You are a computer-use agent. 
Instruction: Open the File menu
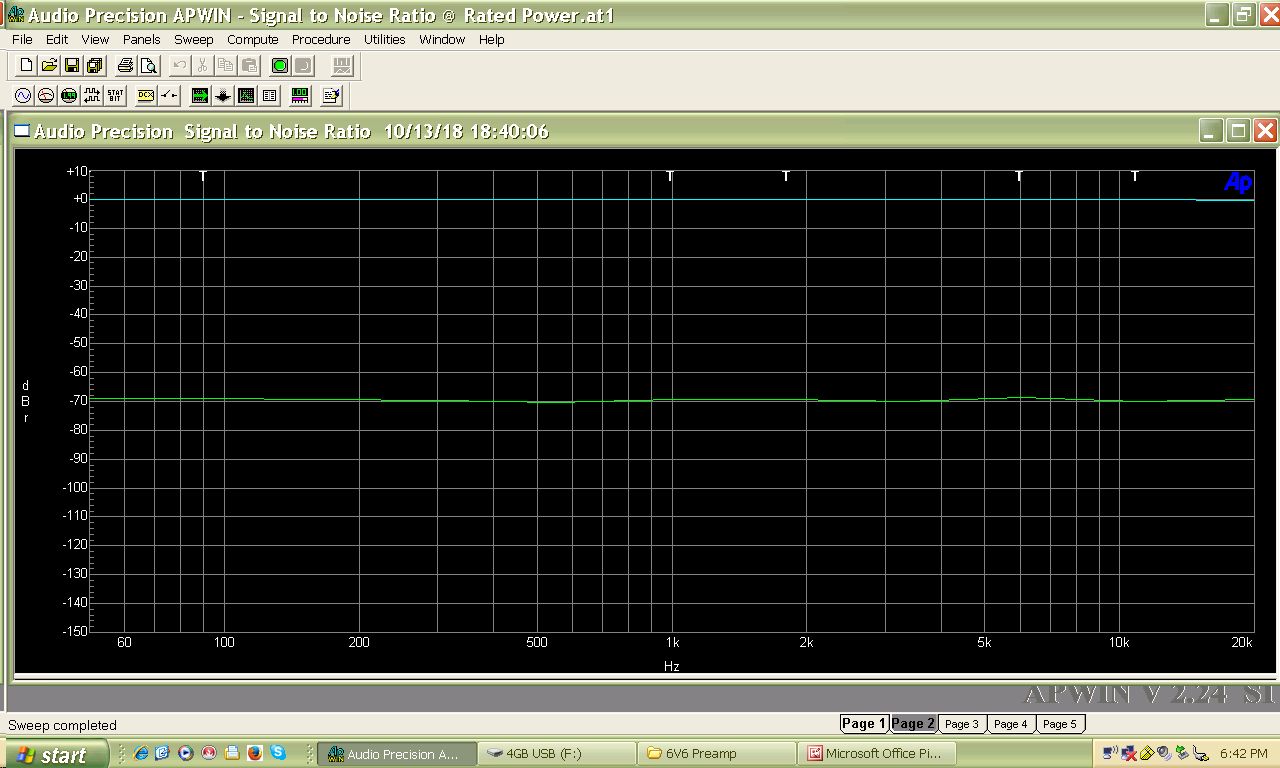point(22,40)
